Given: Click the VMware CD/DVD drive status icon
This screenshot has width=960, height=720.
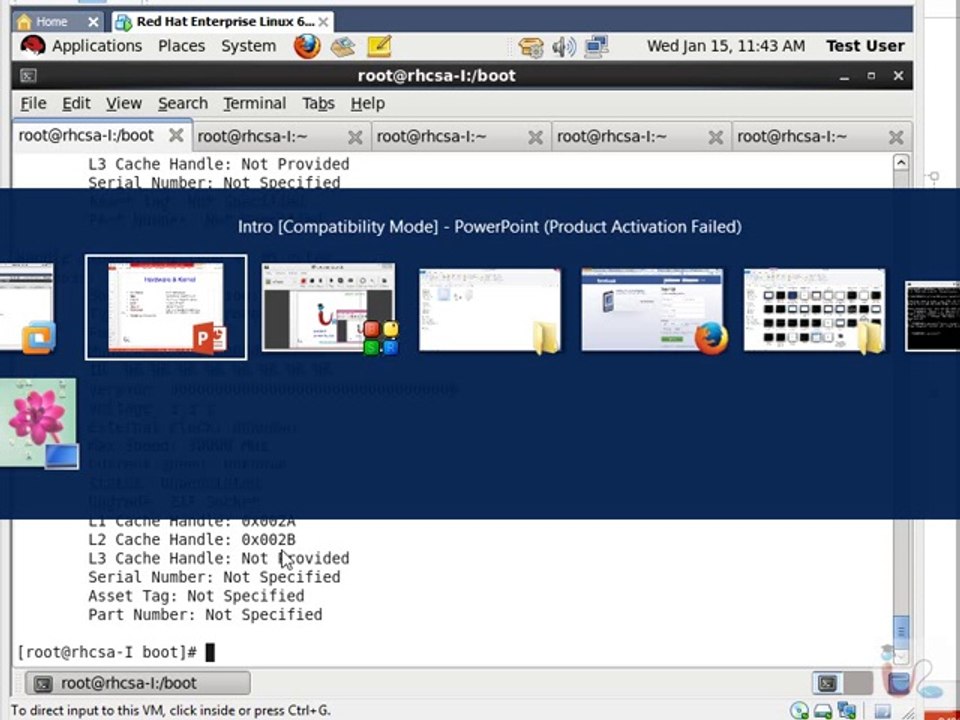Looking at the screenshot, I should tap(799, 710).
